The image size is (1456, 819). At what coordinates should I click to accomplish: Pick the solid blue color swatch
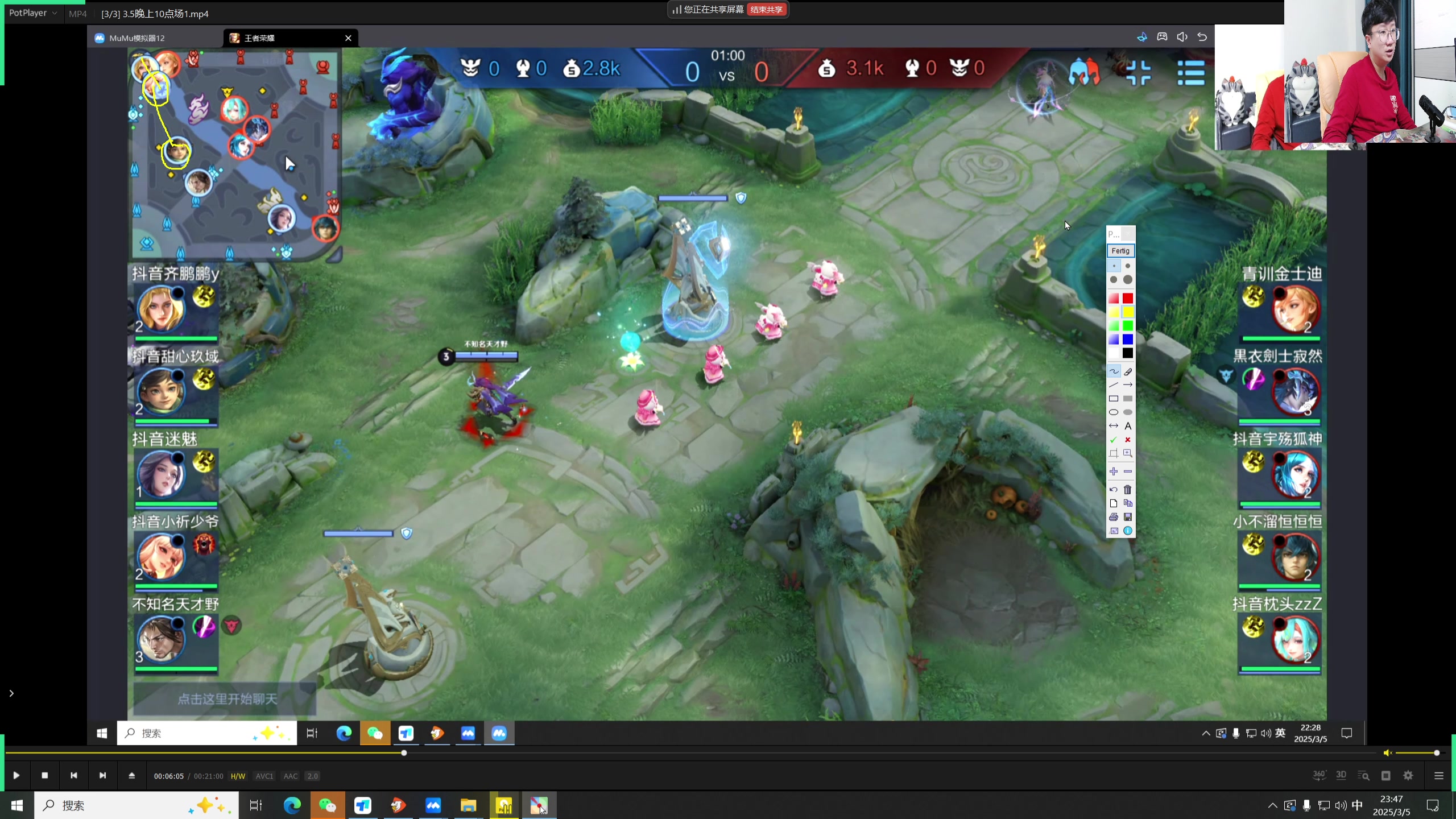click(x=1128, y=340)
